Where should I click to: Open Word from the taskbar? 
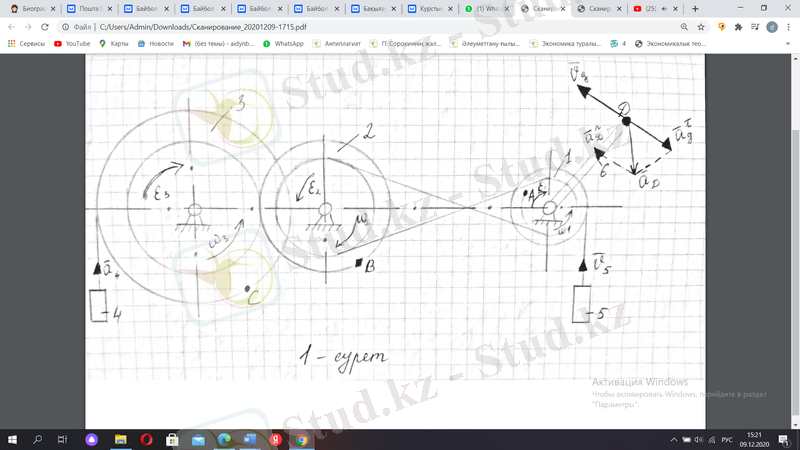click(250, 439)
